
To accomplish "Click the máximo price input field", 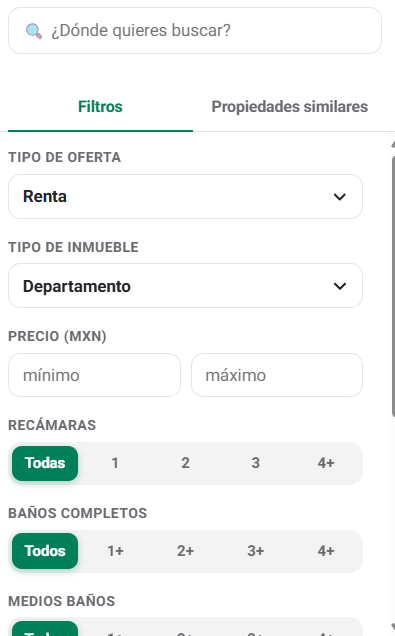I will pyautogui.click(x=277, y=375).
